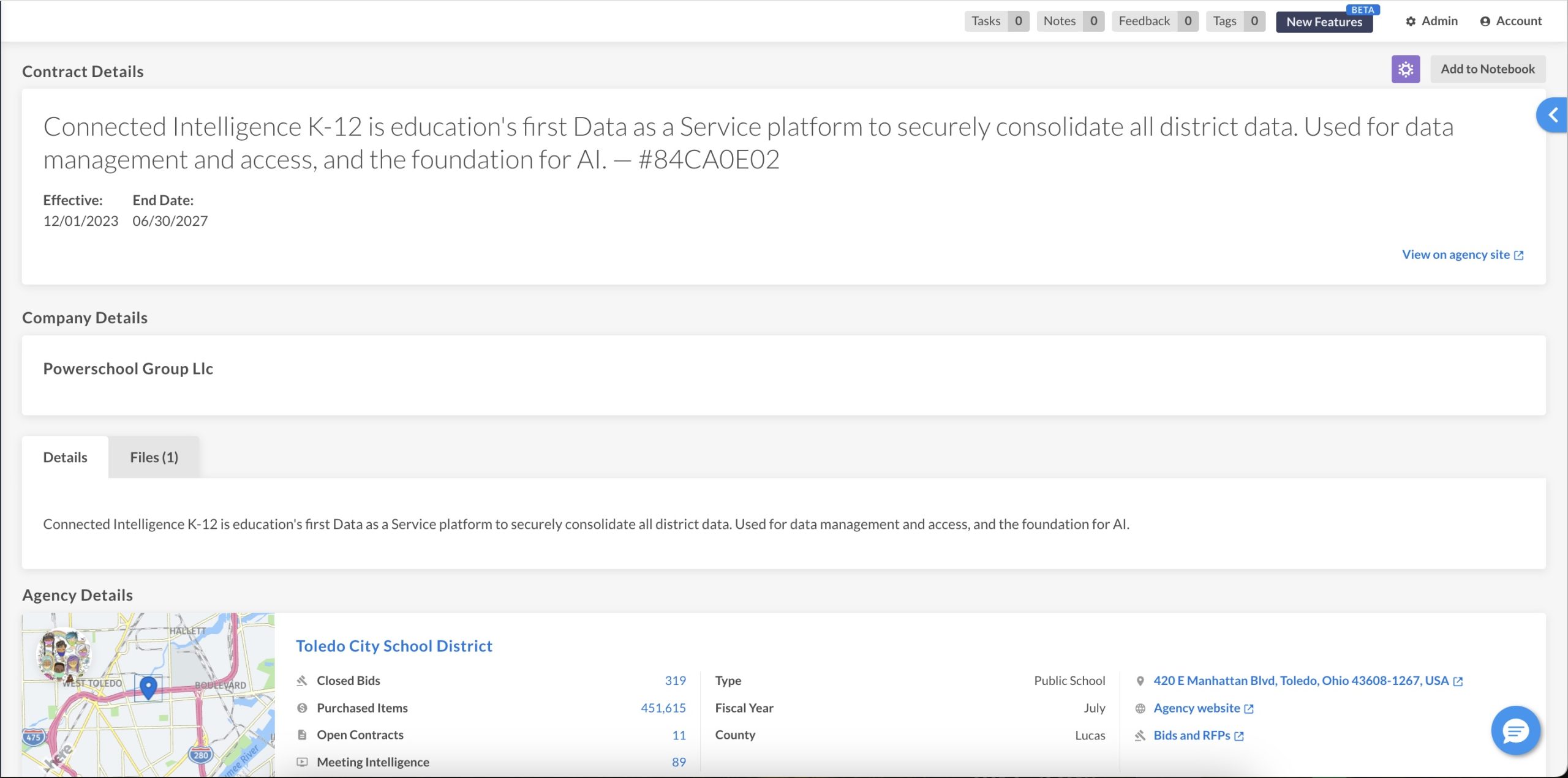The height and width of the screenshot is (778, 1568).
Task: Open the chat bubble widget
Action: pyautogui.click(x=1515, y=730)
